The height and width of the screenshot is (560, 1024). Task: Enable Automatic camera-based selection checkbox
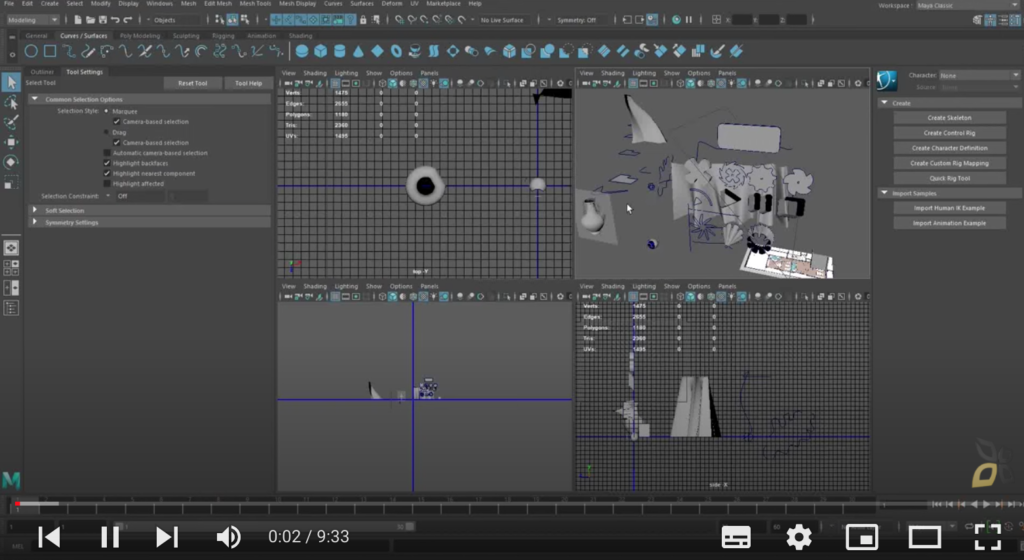(107, 153)
